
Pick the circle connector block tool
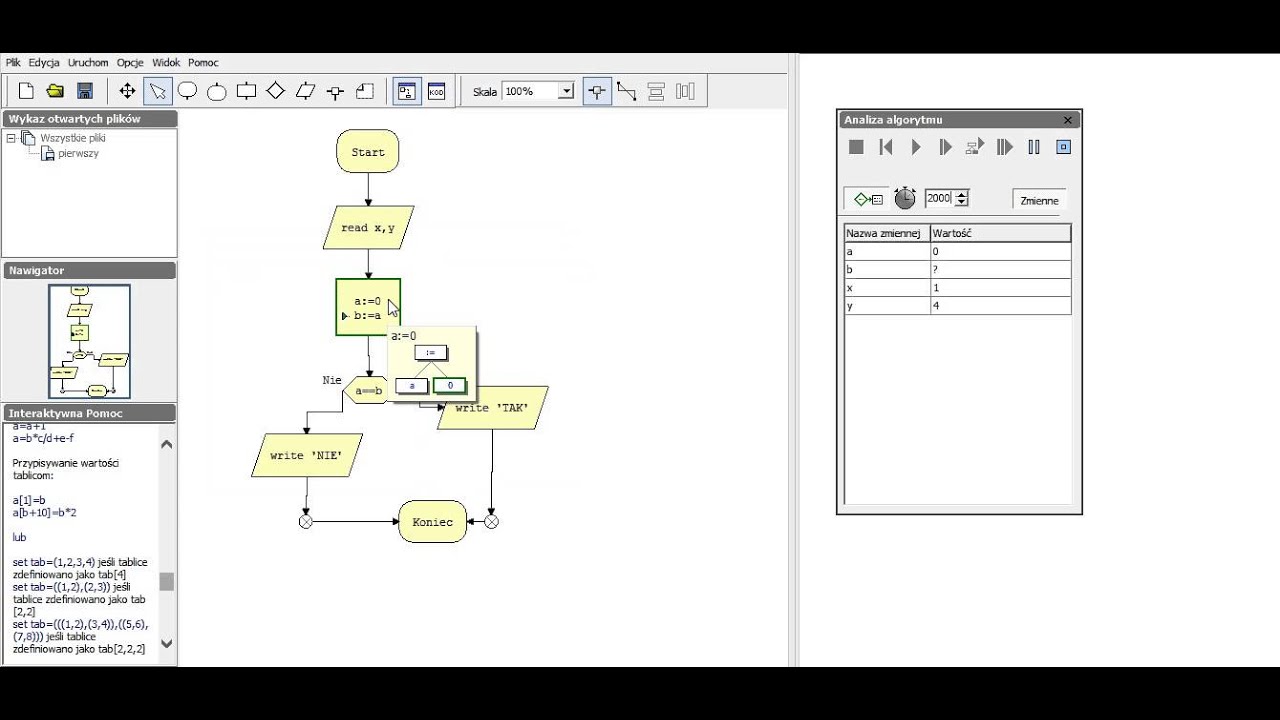(217, 91)
